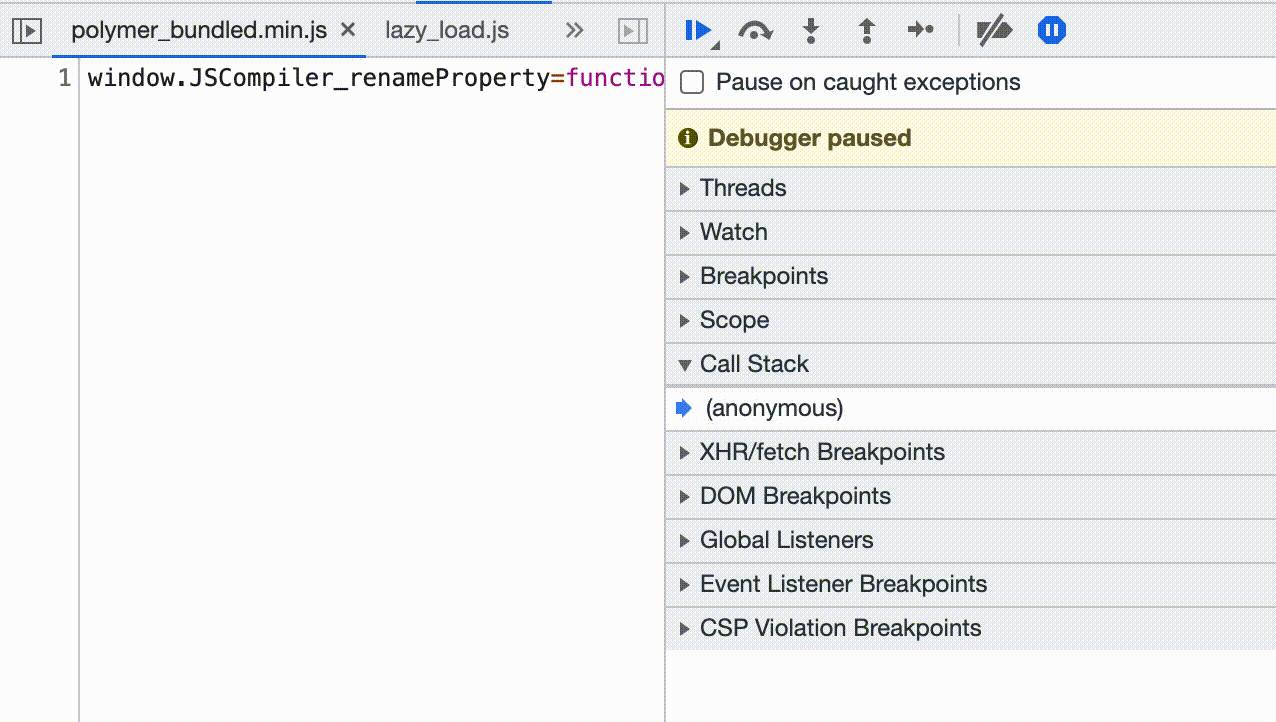Open the hidden tabs overflow chevron
Viewport: 1276px width, 722px height.
coord(573,30)
